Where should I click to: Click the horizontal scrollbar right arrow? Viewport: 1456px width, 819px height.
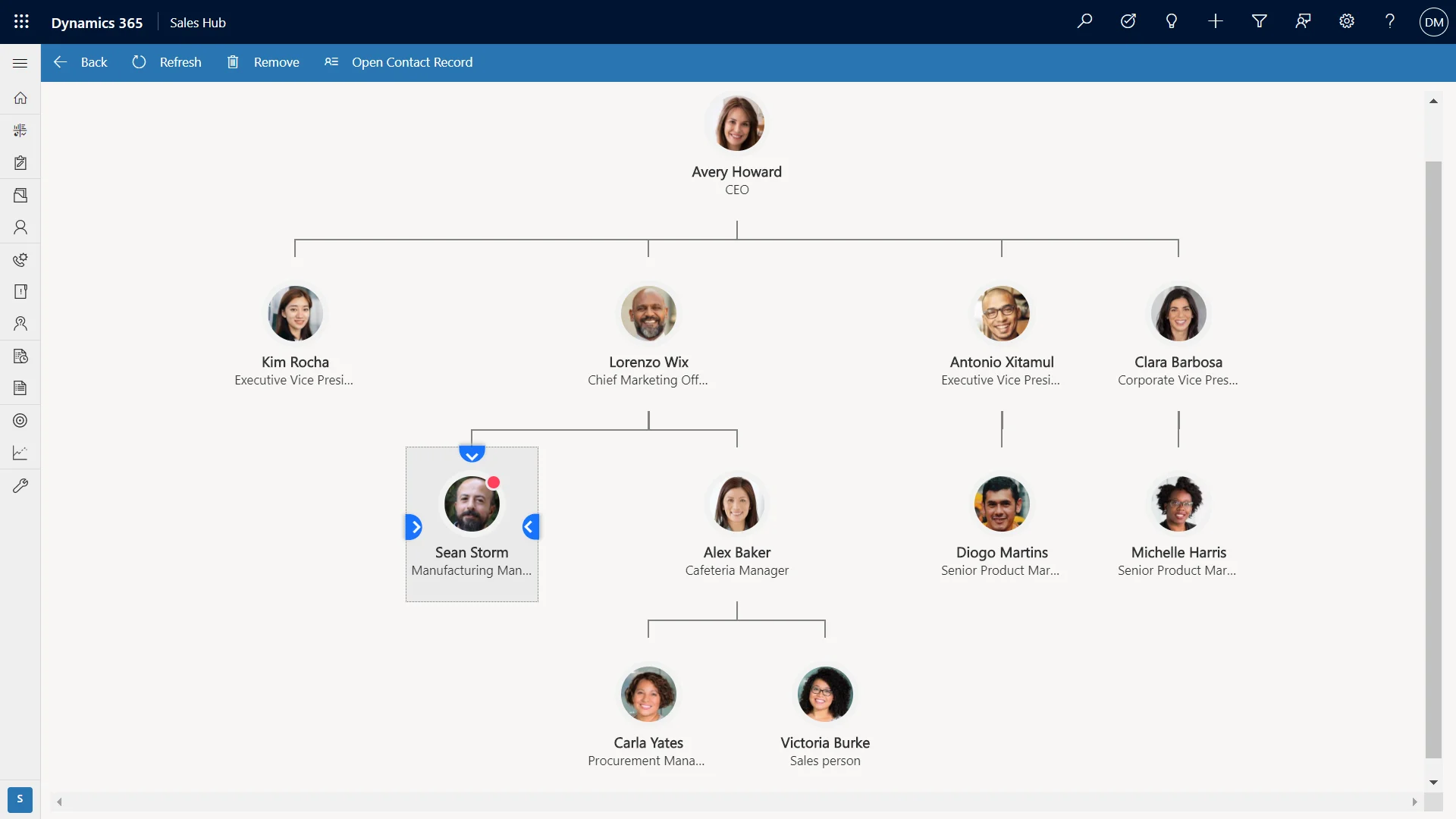coord(1414,802)
